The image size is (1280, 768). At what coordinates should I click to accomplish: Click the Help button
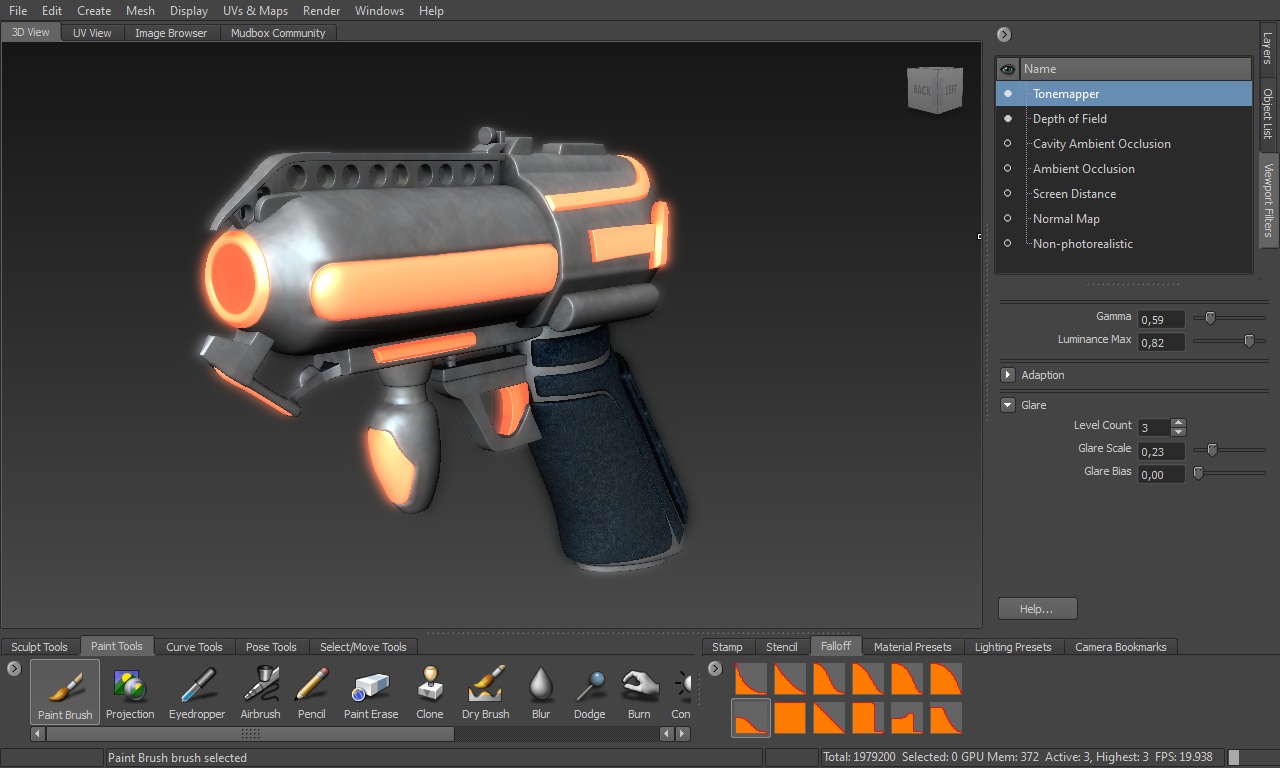point(1037,608)
